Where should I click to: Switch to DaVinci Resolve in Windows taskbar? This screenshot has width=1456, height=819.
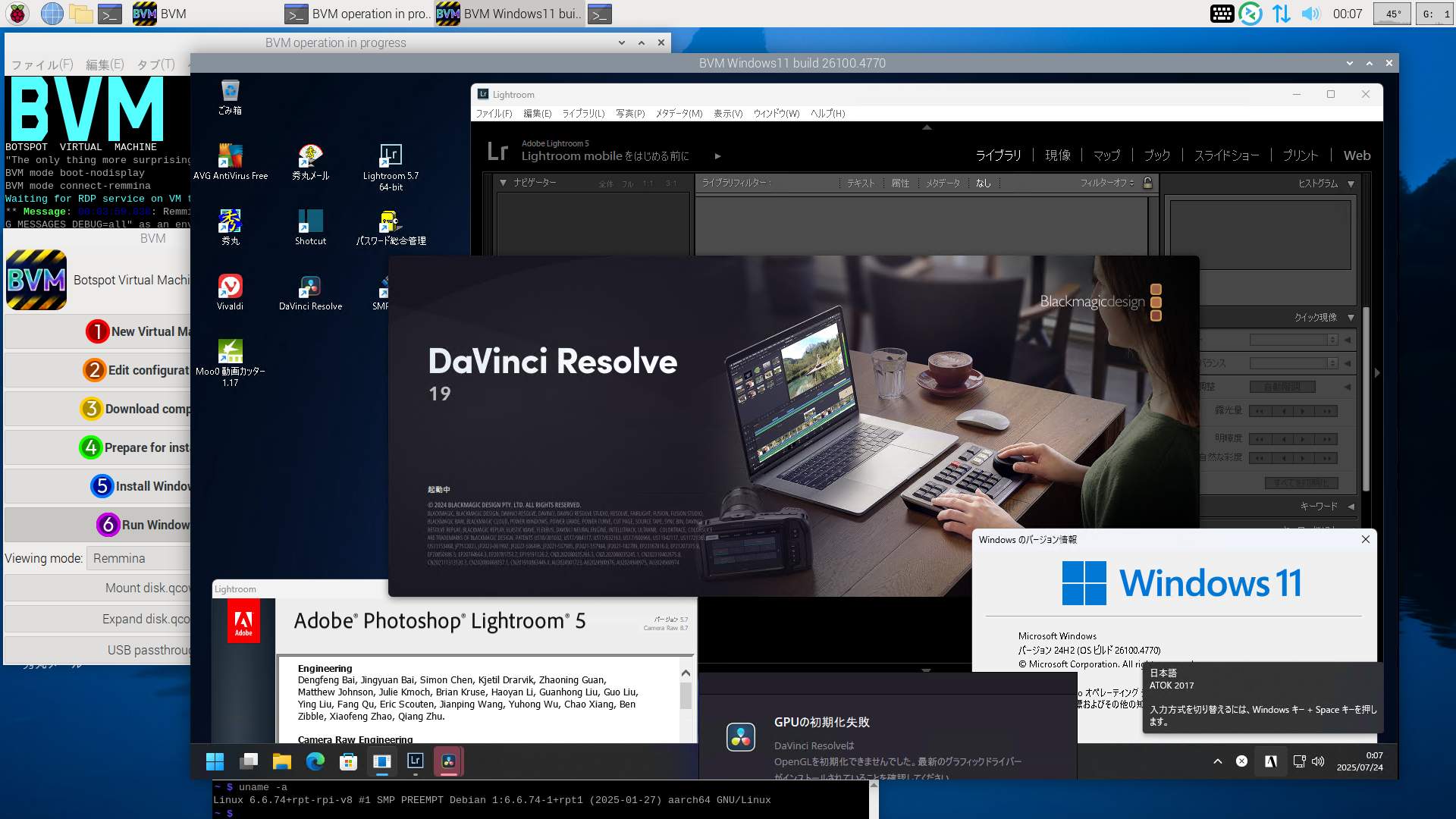[x=448, y=761]
